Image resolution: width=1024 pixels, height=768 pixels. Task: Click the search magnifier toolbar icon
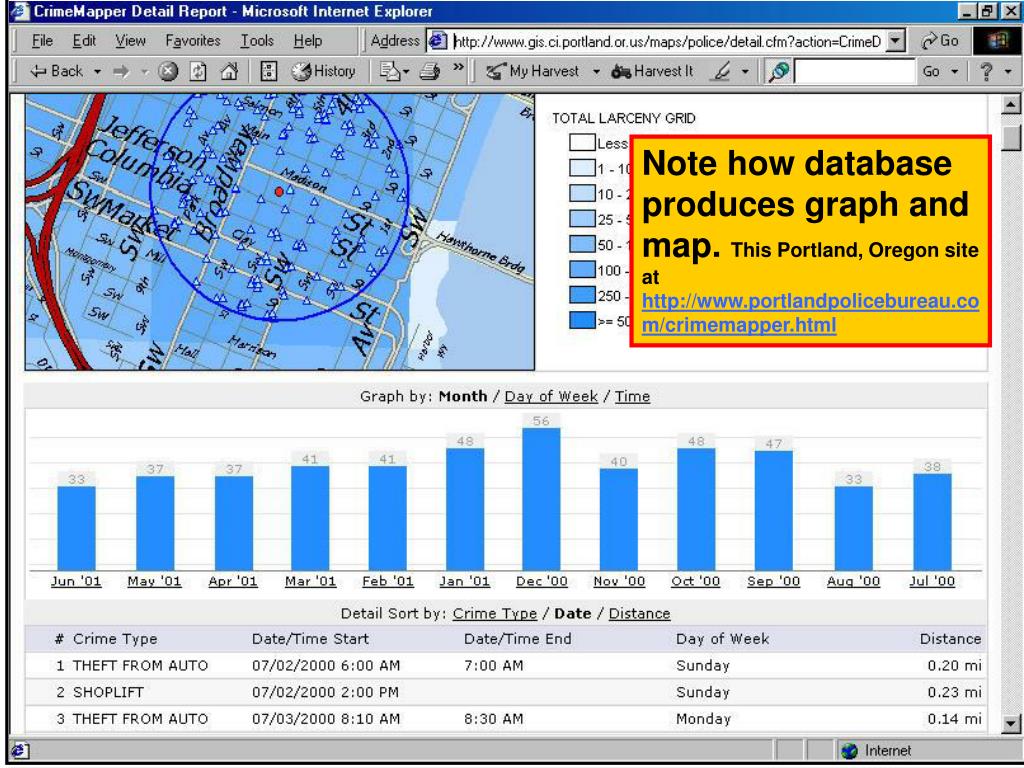[778, 71]
